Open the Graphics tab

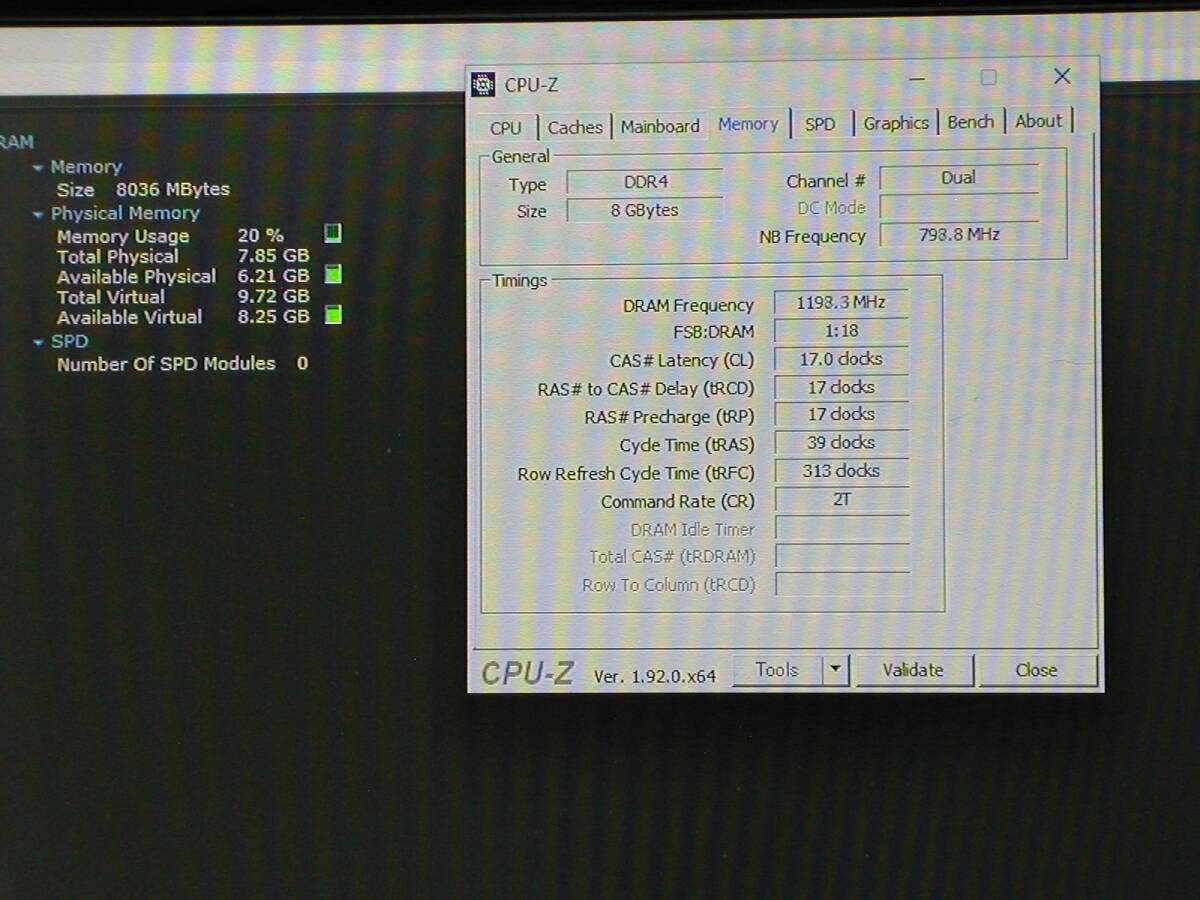pos(896,123)
